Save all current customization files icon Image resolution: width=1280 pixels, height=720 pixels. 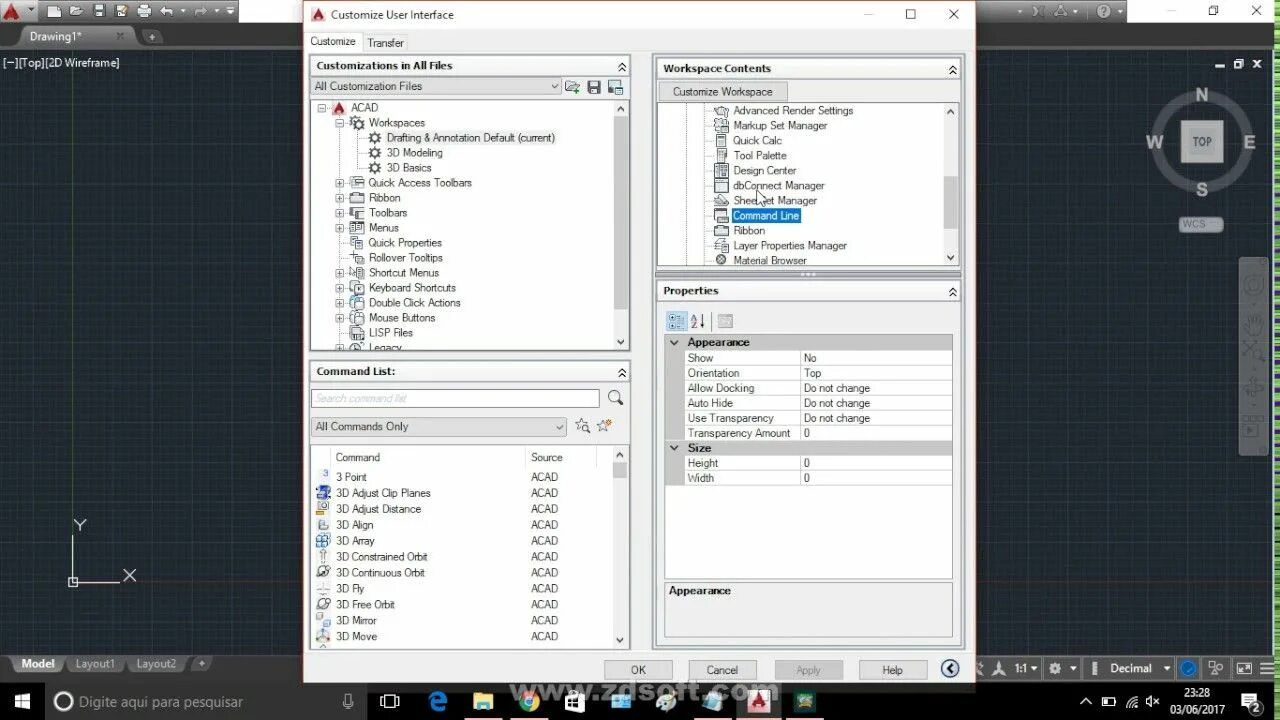tap(594, 87)
